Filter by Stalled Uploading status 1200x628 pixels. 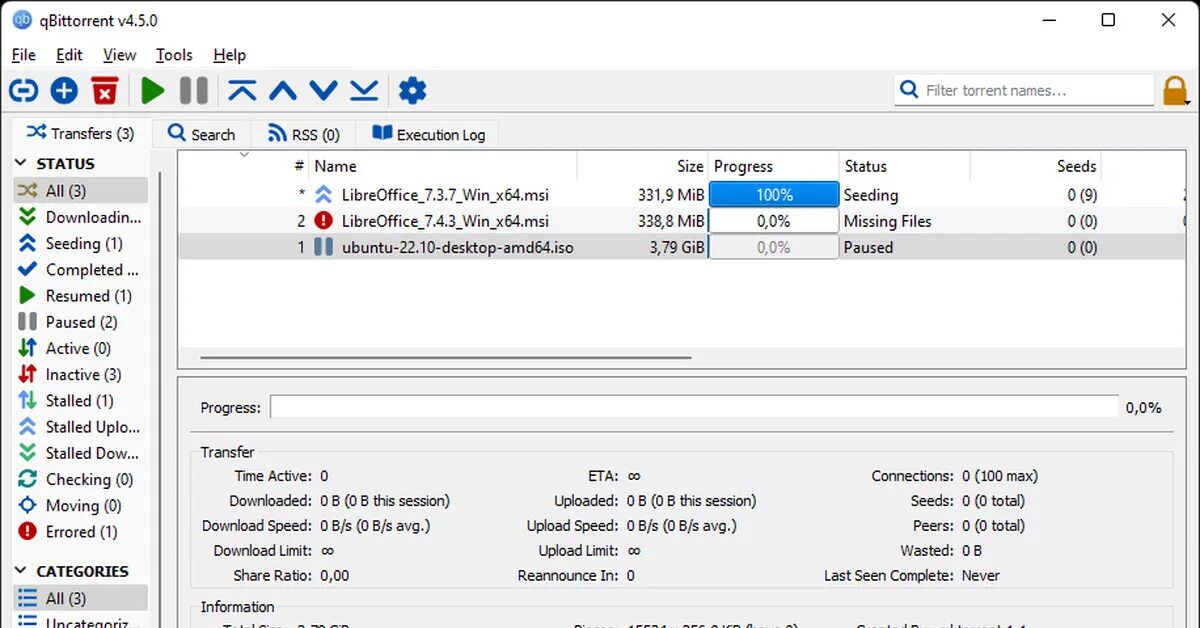pyautogui.click(x=80, y=426)
